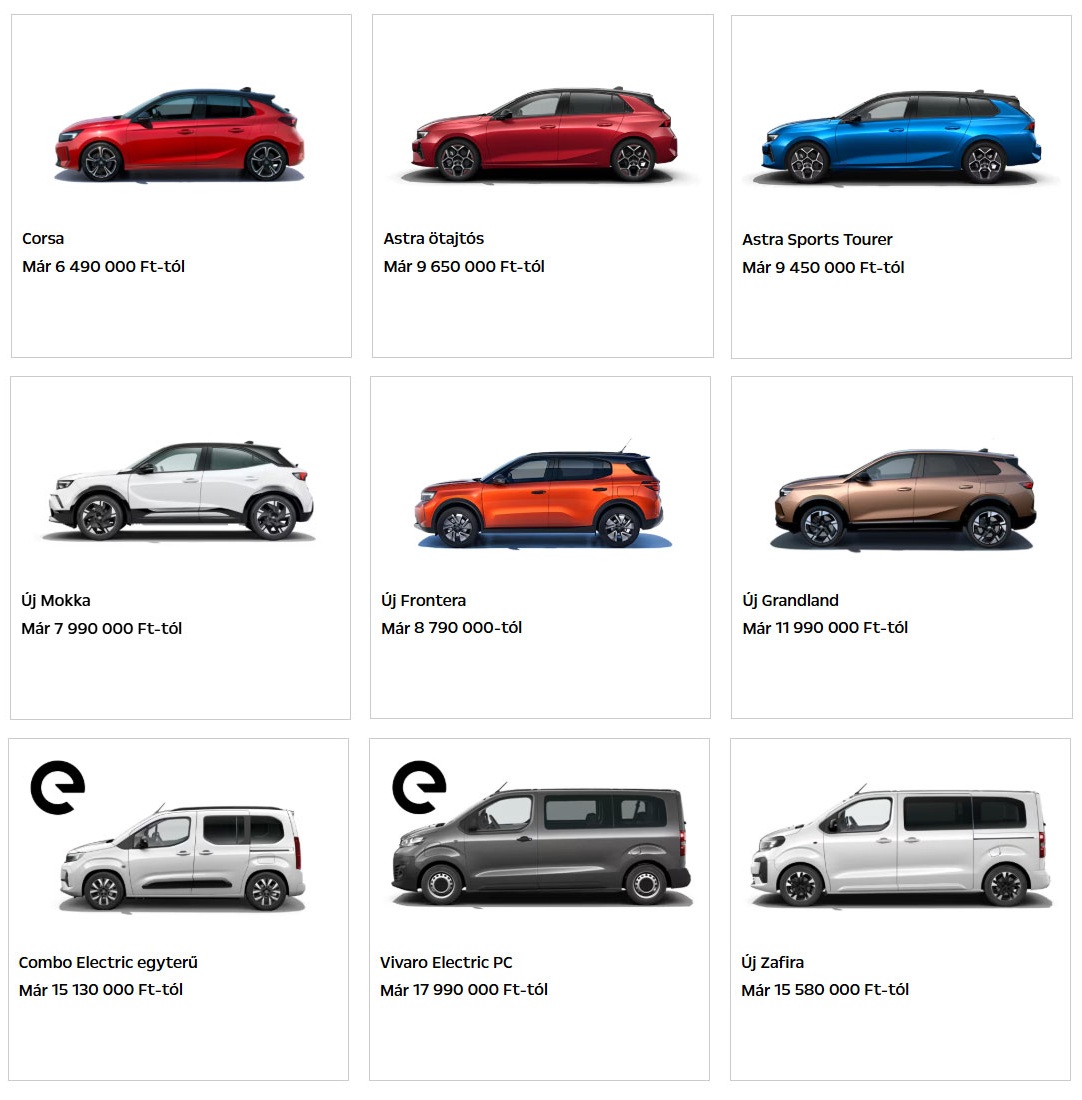The height and width of the screenshot is (1100, 1082).
Task: Open the Corsa model name link
Action: click(43, 239)
